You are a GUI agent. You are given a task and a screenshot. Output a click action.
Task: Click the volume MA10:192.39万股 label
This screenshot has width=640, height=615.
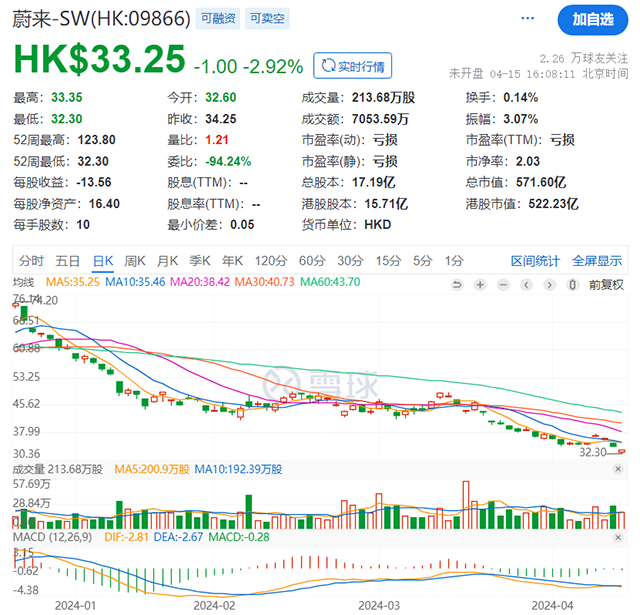pos(238,469)
